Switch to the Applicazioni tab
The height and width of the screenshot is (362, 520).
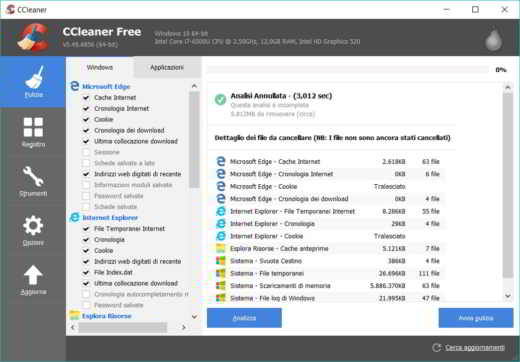[x=167, y=67]
